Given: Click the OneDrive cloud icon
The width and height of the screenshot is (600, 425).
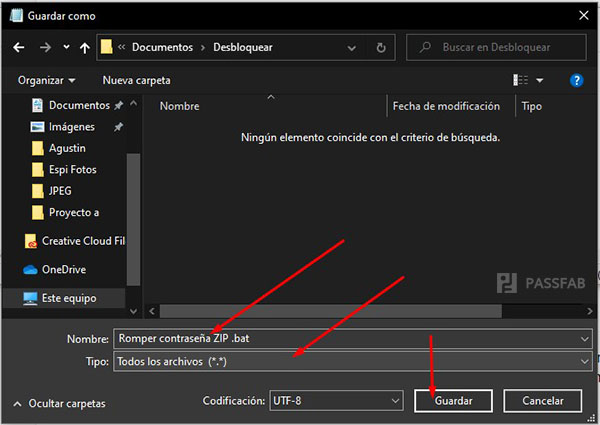Looking at the screenshot, I should (x=30, y=270).
